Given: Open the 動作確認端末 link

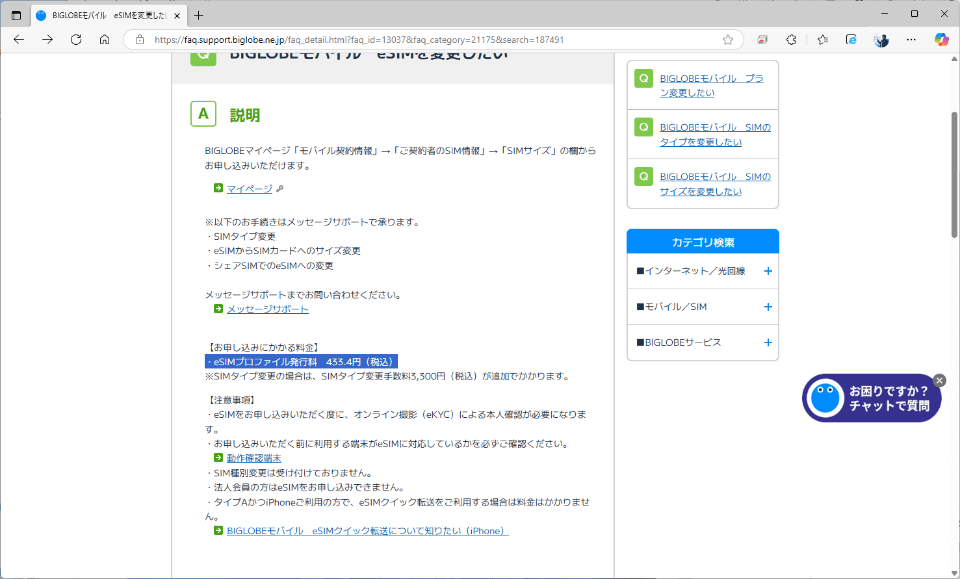Looking at the screenshot, I should (254, 458).
